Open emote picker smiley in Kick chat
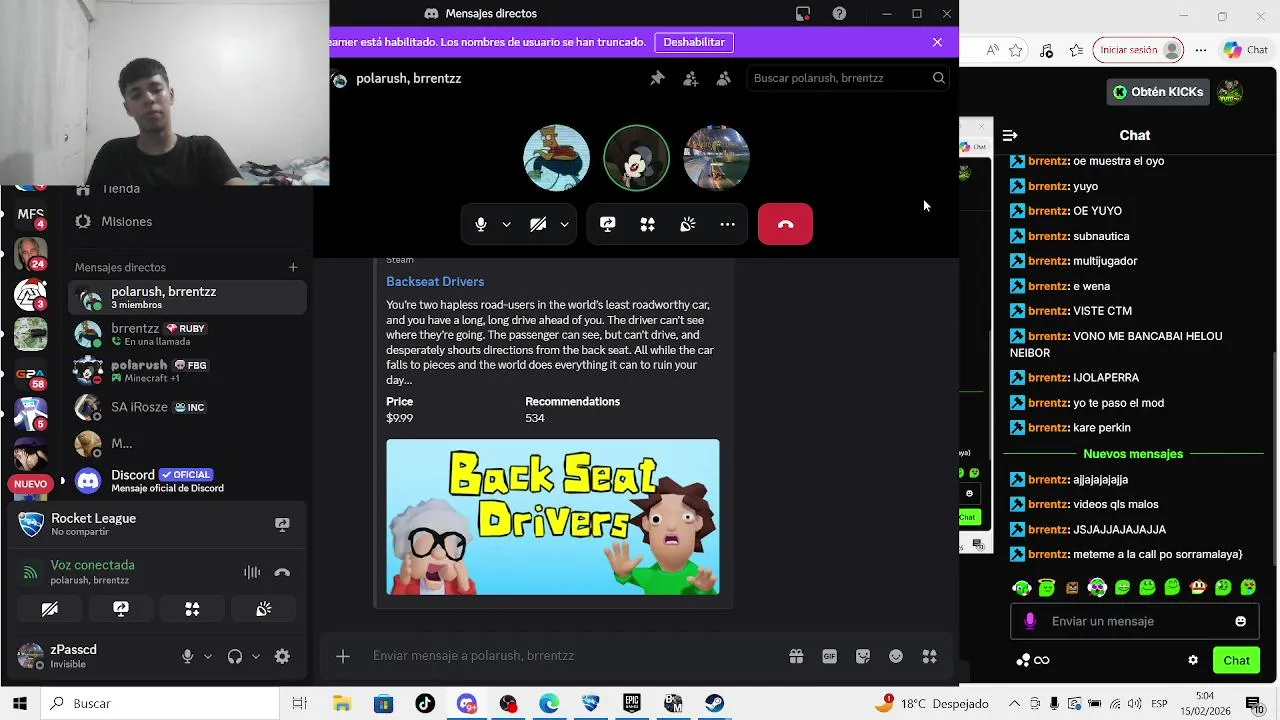This screenshot has width=1280, height=720. point(1241,621)
